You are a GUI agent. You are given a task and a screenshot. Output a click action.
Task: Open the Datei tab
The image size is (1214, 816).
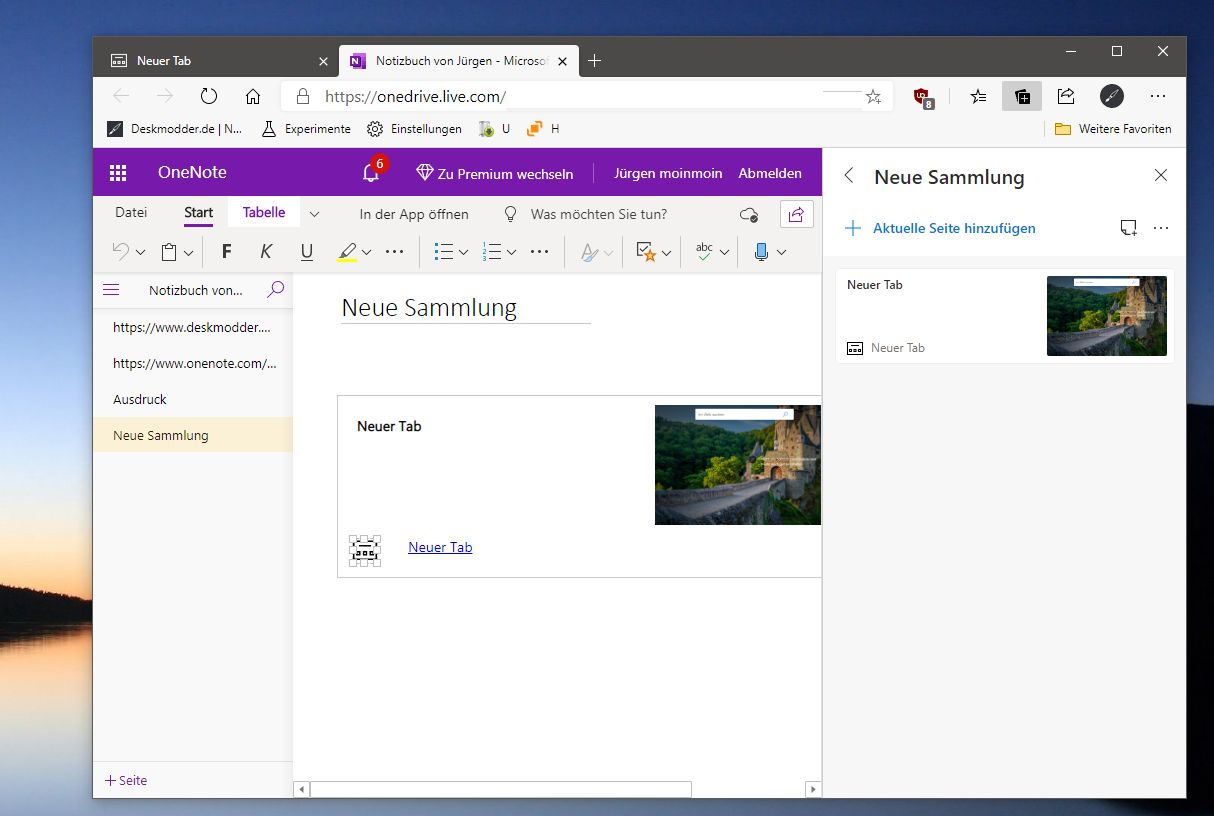pyautogui.click(x=131, y=213)
